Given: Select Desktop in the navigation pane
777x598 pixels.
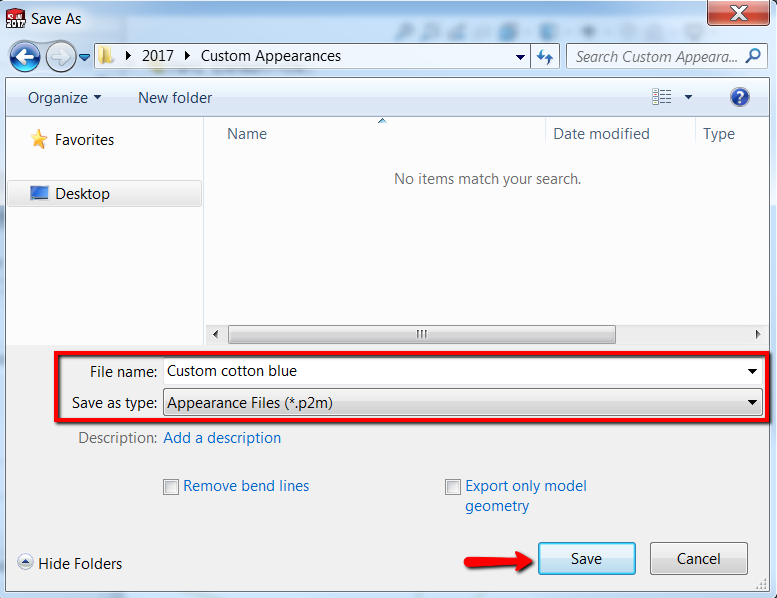Looking at the screenshot, I should (105, 193).
